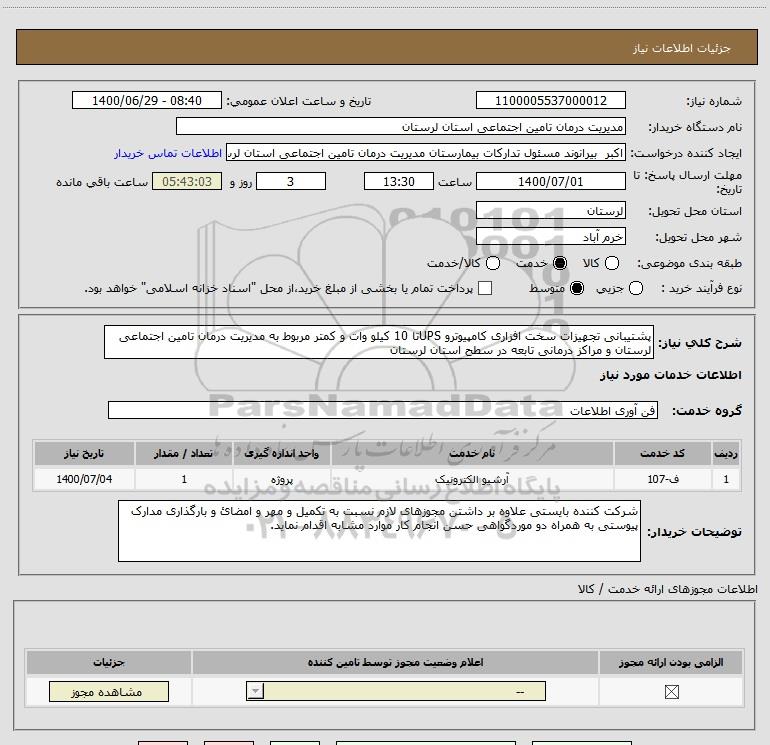
Task: Toggle the mandatory license checkbox
Action: click(671, 692)
